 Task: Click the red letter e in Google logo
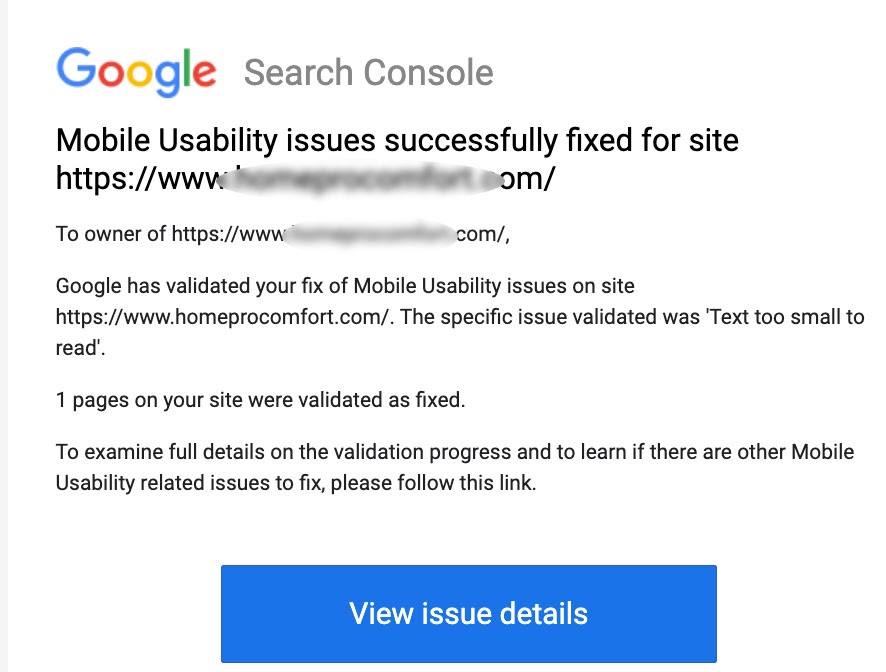click(203, 73)
